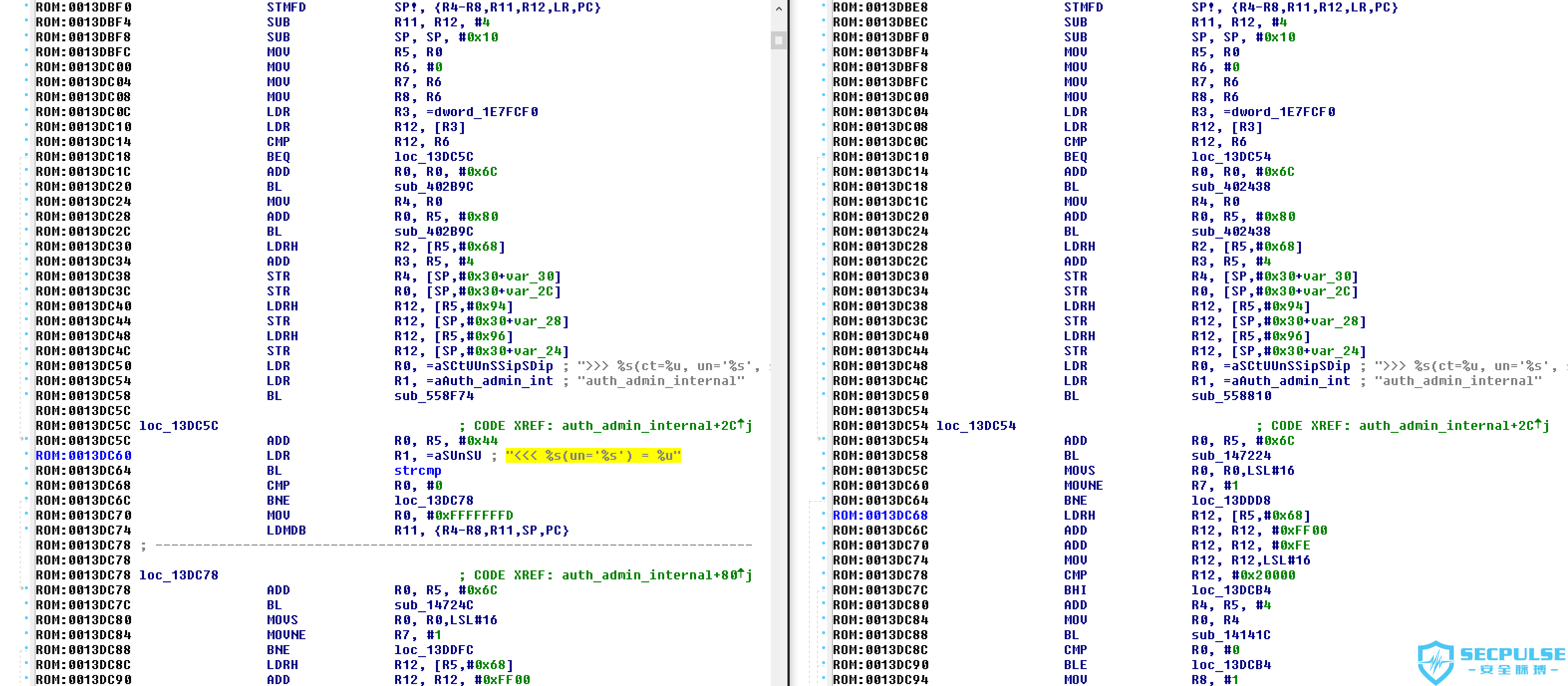Image resolution: width=1568 pixels, height=686 pixels.
Task: Follow loc_13DDFC in the left pane
Action: click(433, 650)
